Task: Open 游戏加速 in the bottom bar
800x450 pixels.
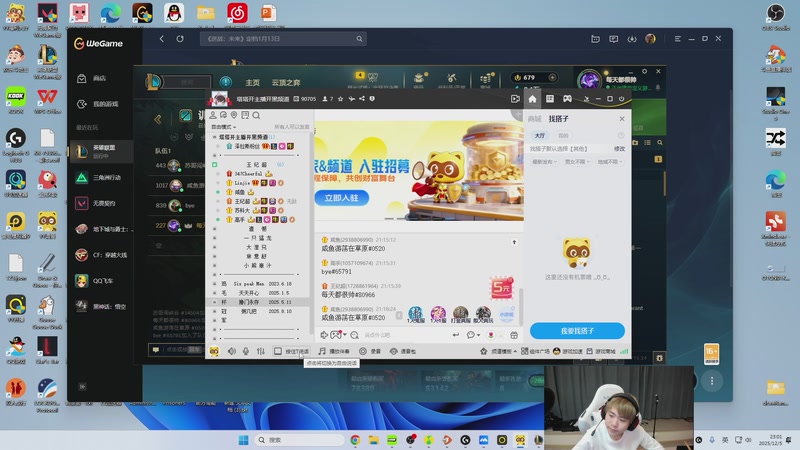Action: click(x=568, y=351)
